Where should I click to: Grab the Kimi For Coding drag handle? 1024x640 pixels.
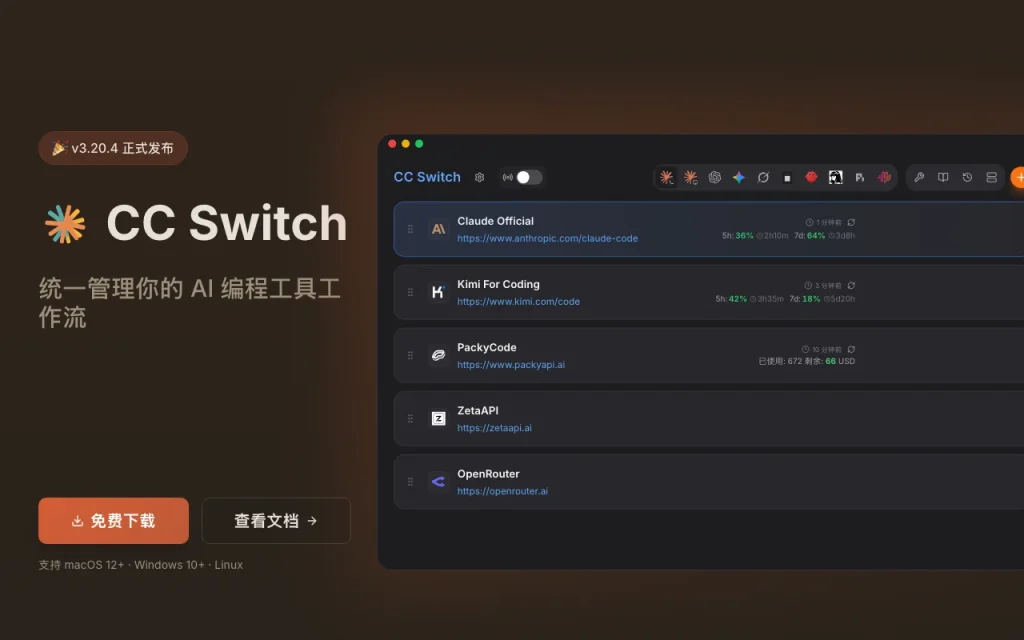pyautogui.click(x=410, y=292)
